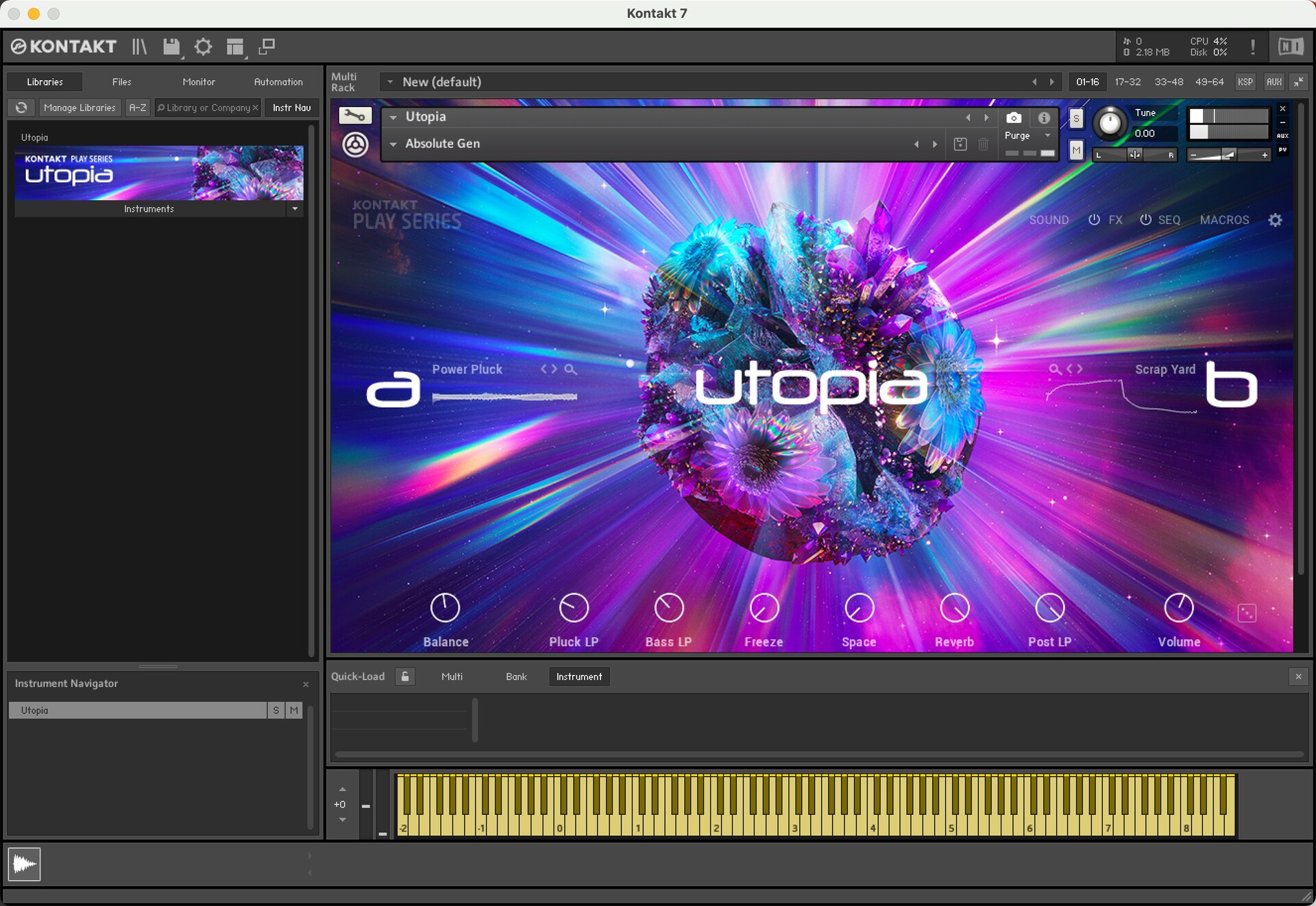The height and width of the screenshot is (906, 1316).
Task: Toggle the AUX button
Action: 1274,82
